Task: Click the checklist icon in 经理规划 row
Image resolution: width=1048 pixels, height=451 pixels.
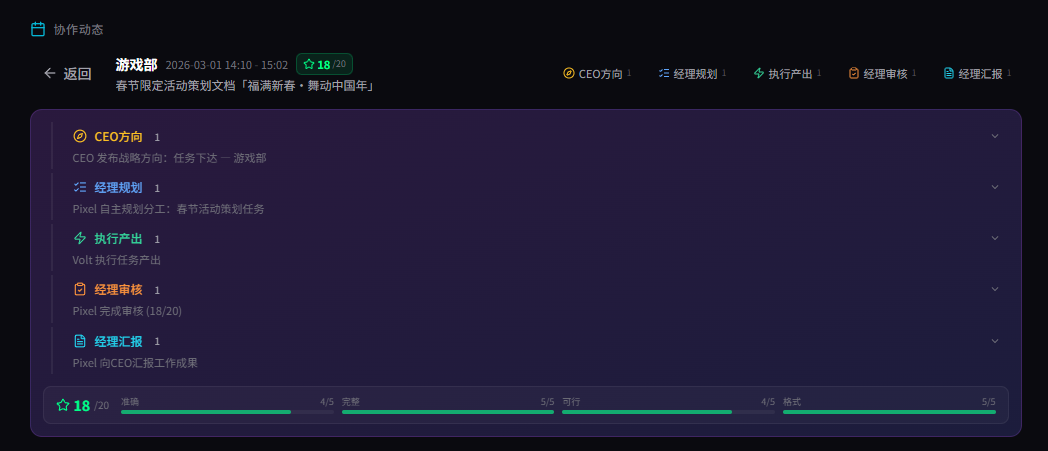Action: [80, 187]
